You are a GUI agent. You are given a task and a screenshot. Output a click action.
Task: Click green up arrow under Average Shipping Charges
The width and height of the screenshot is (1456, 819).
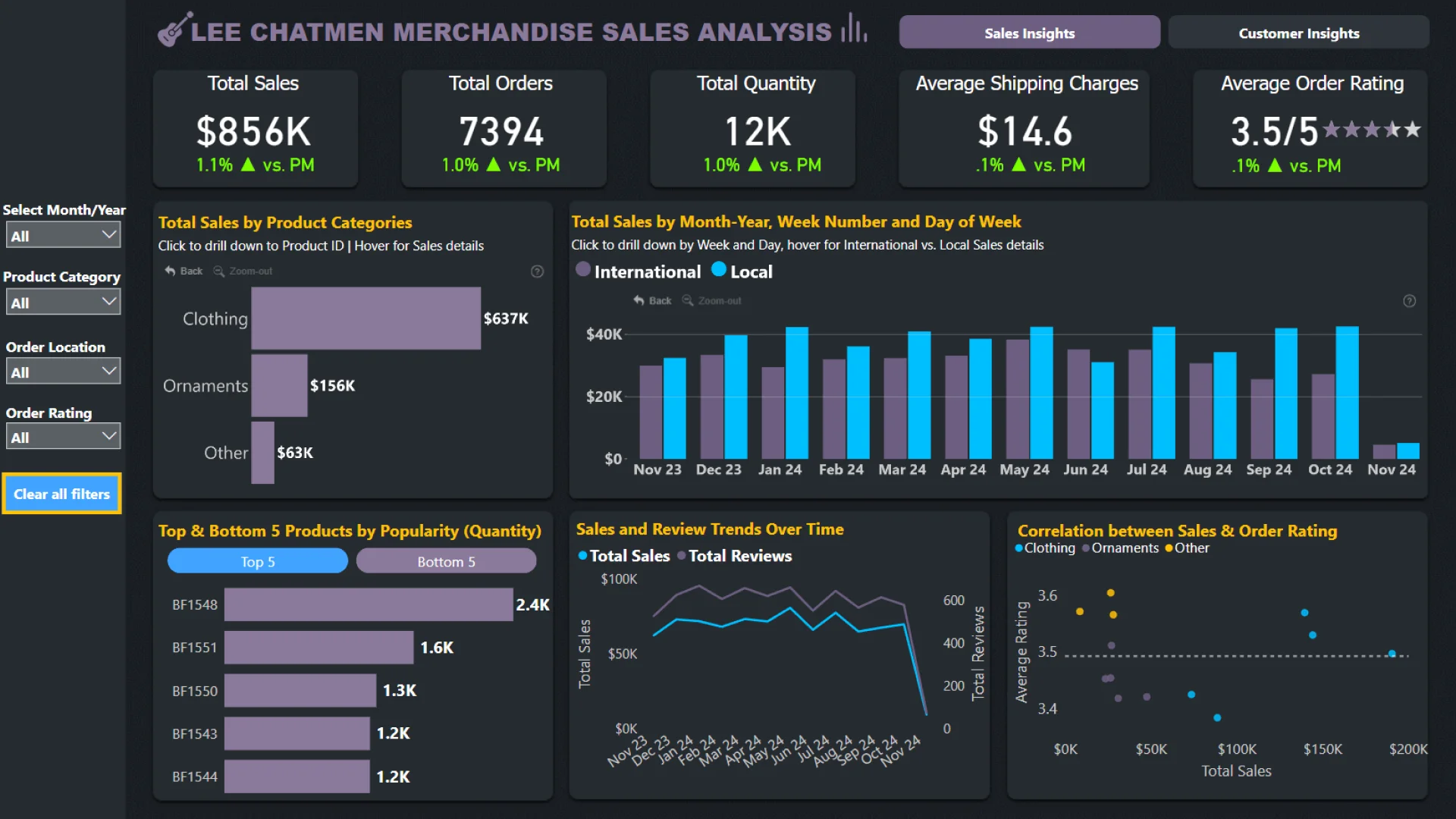pyautogui.click(x=1018, y=164)
